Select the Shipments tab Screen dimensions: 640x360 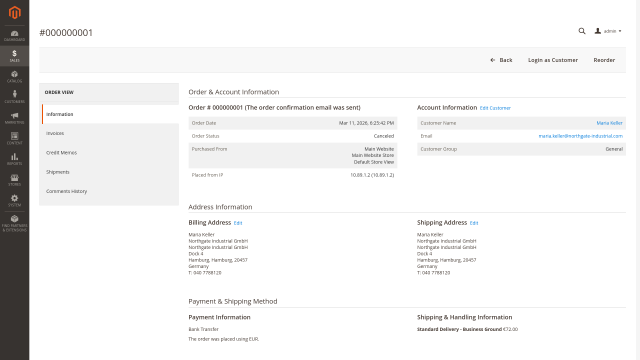[x=109, y=172]
